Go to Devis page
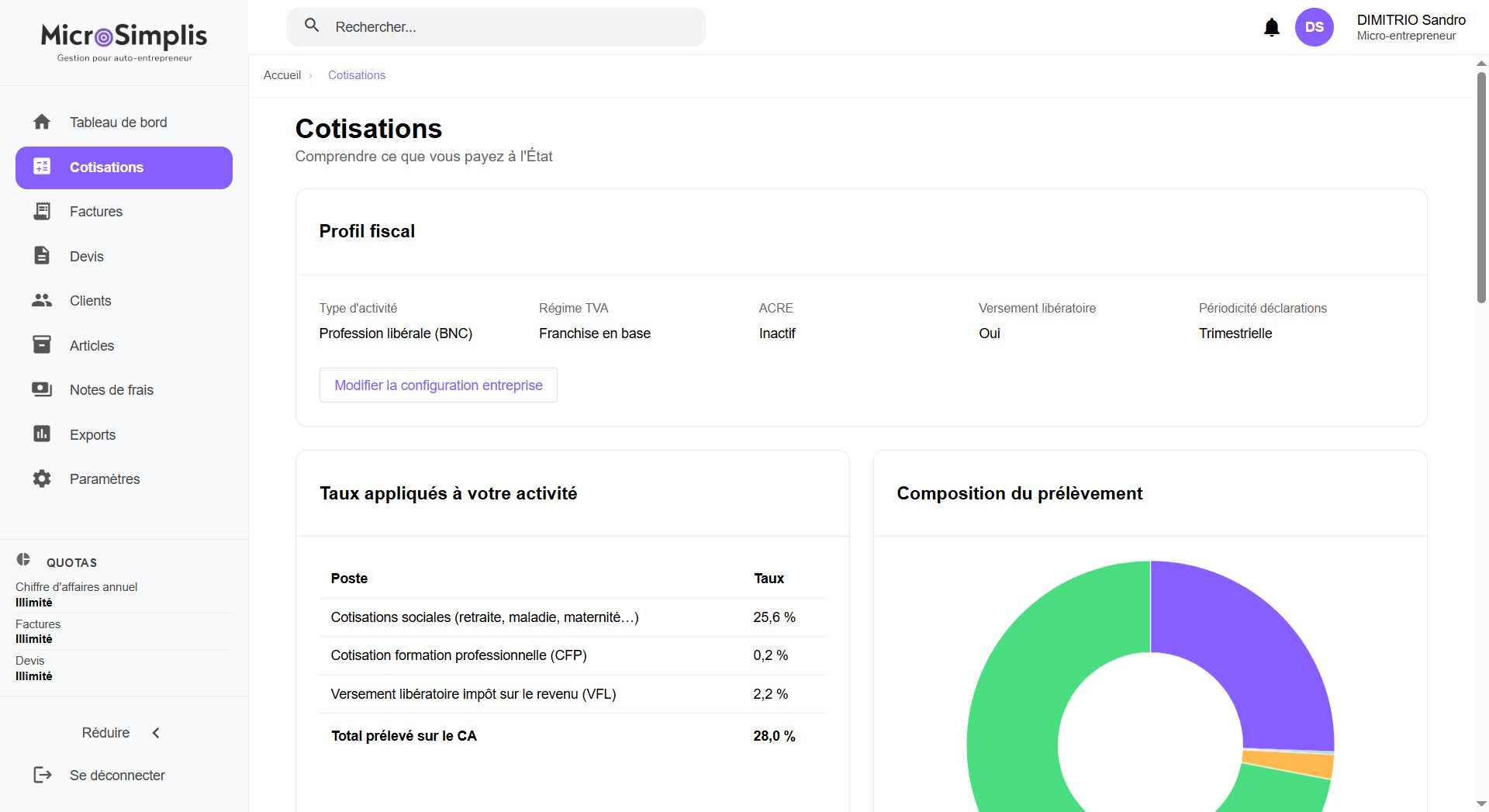 tap(124, 256)
